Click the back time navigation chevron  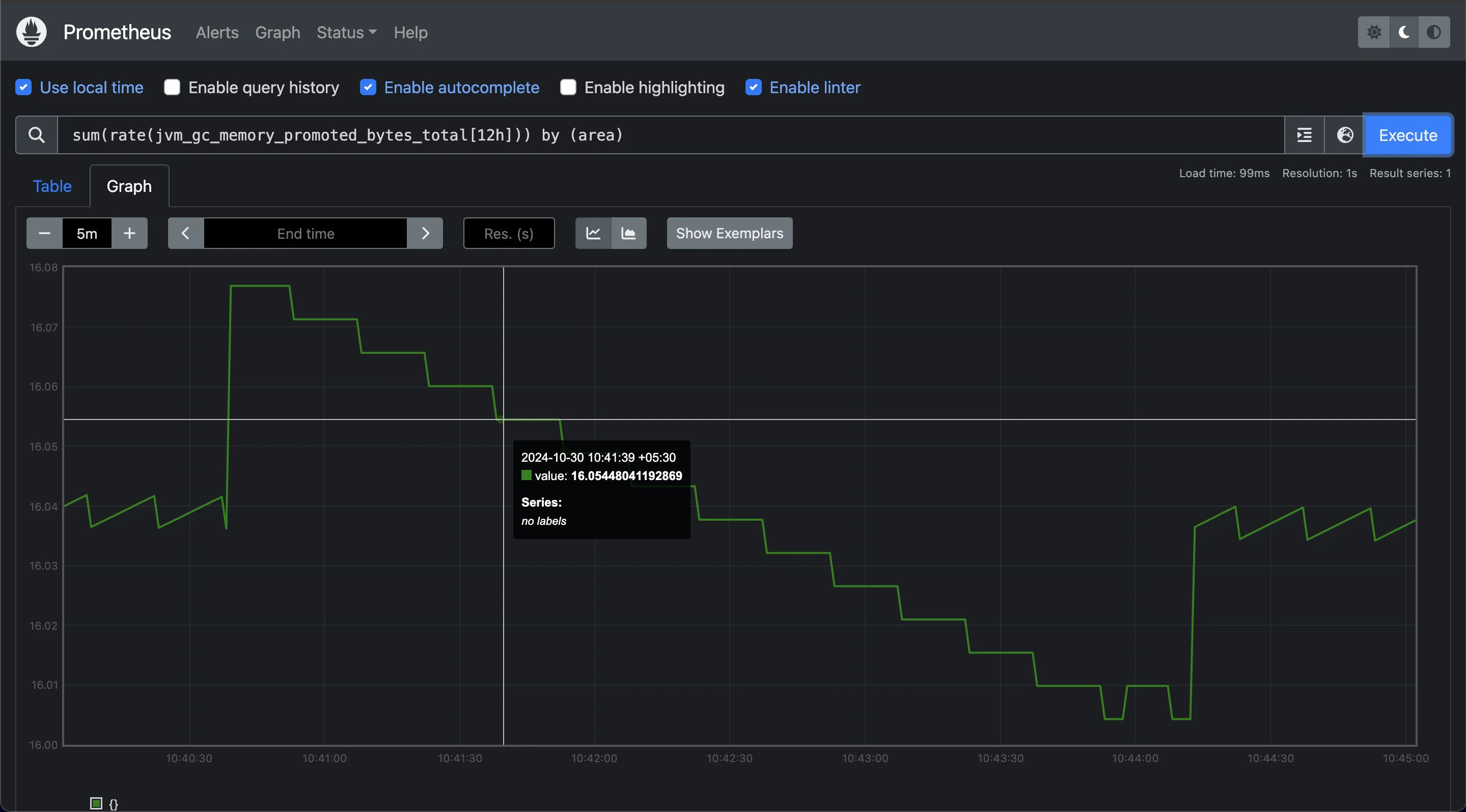185,232
